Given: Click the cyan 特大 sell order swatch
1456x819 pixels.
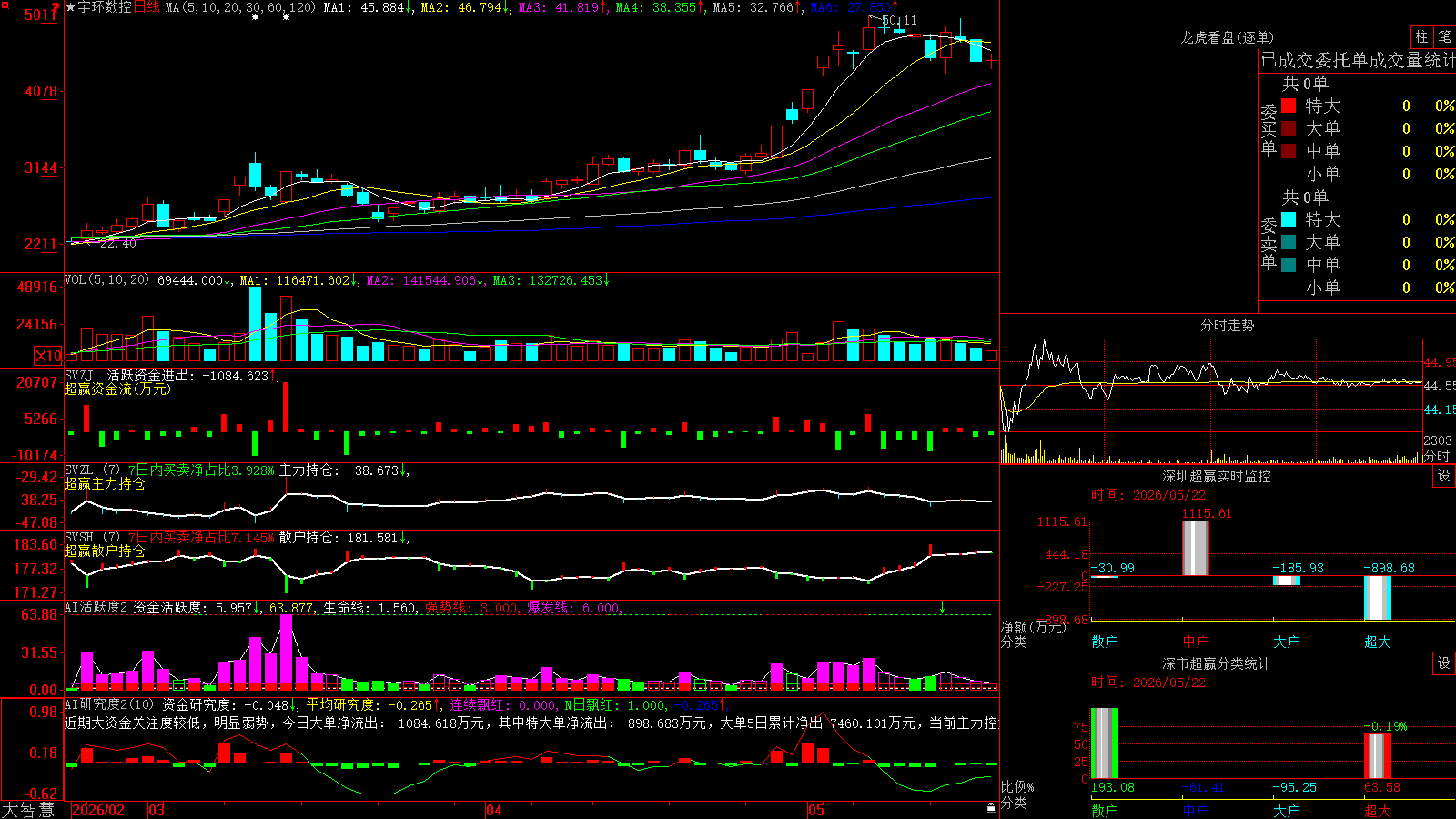Looking at the screenshot, I should coord(1289,219).
